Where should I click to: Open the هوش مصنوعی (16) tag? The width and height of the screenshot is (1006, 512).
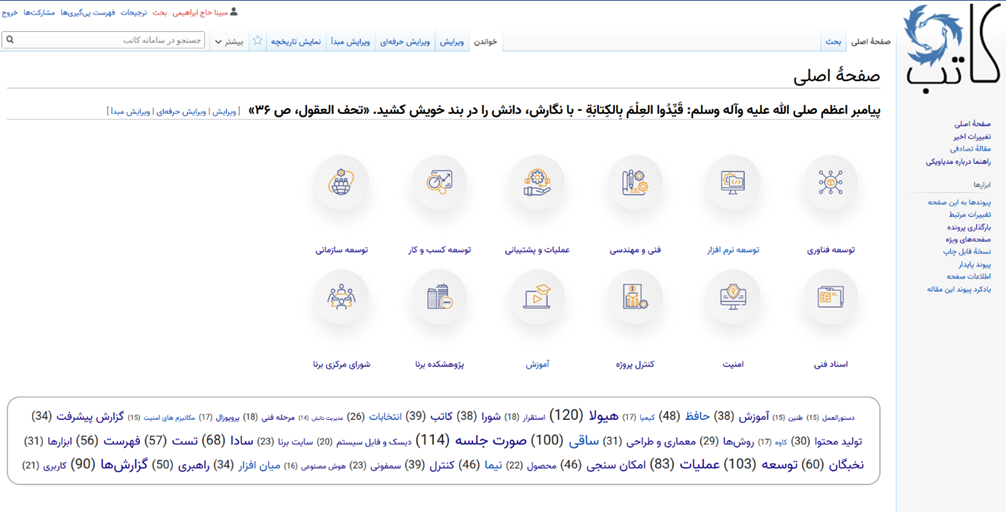[324, 466]
